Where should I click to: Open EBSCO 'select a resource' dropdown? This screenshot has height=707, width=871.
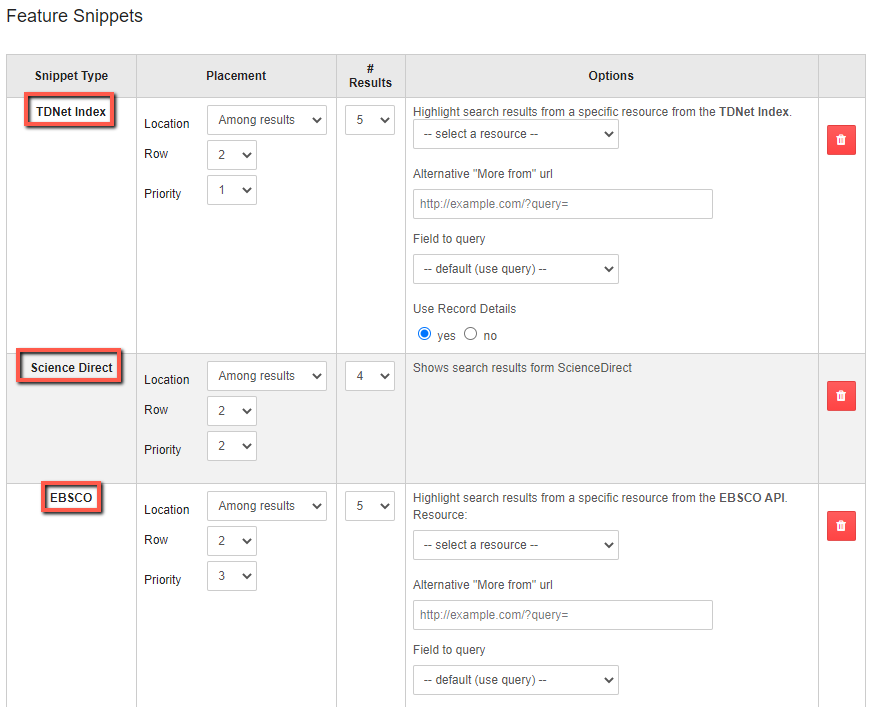515,545
